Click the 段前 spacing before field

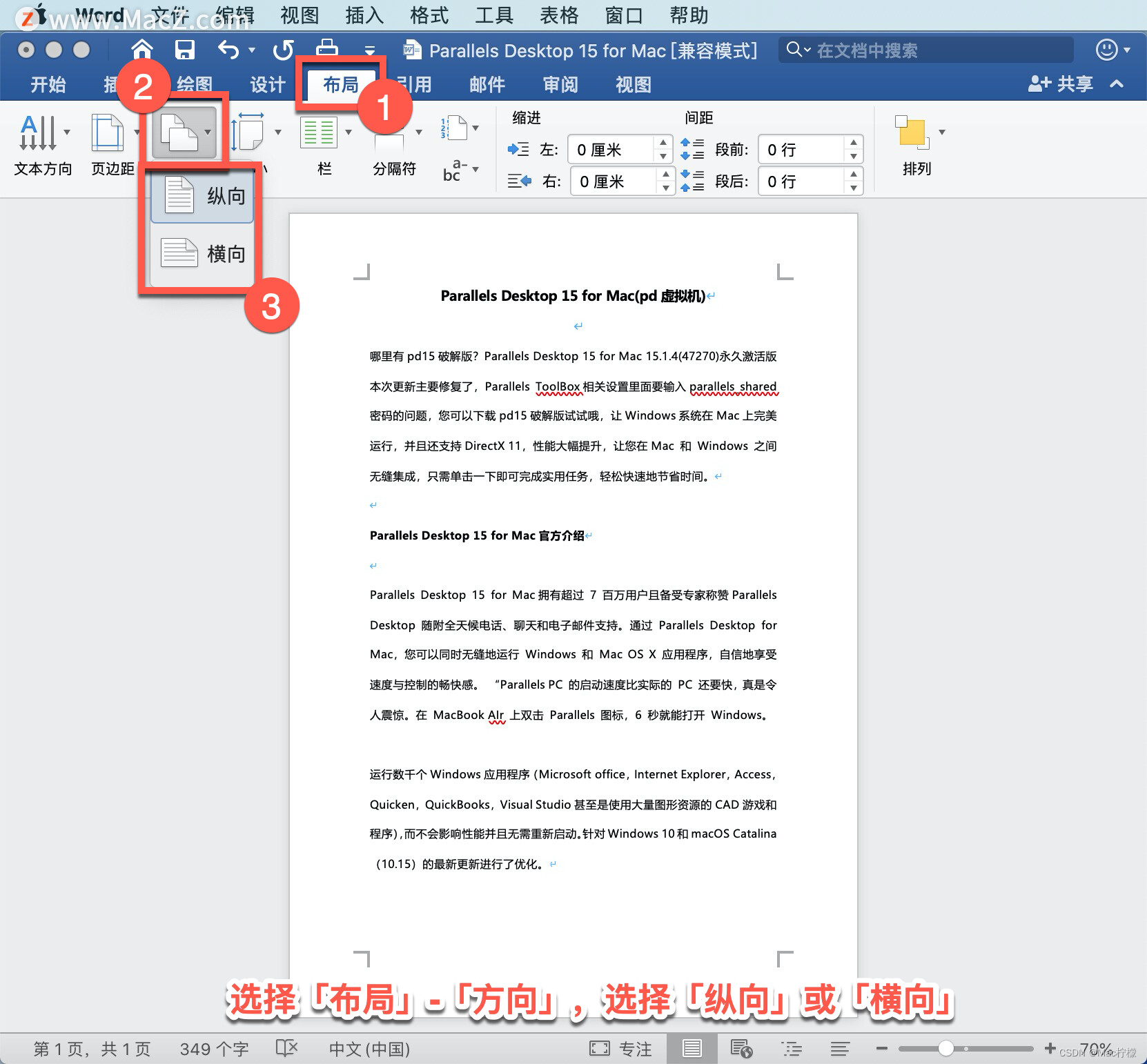click(801, 150)
